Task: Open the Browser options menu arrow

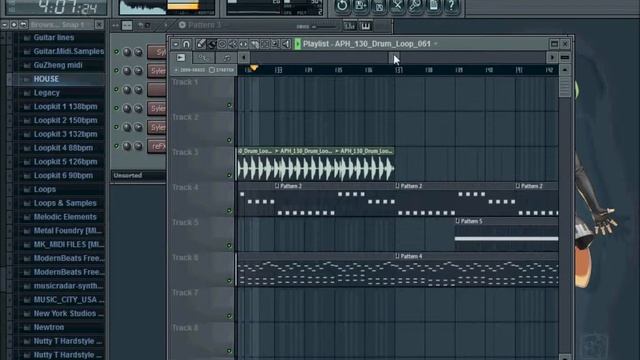Action: click(5, 25)
